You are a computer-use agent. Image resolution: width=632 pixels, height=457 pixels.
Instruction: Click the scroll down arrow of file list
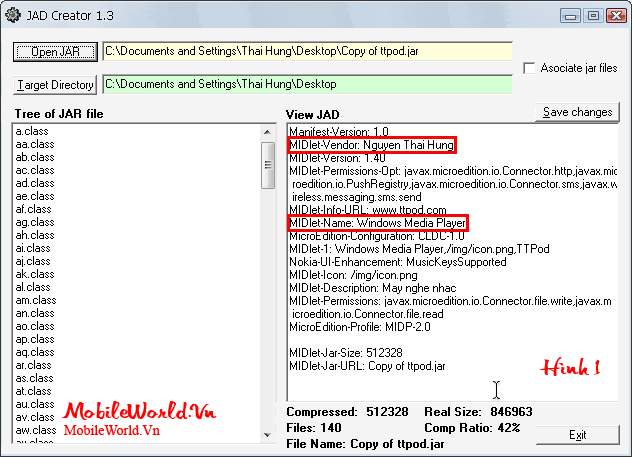[x=268, y=435]
